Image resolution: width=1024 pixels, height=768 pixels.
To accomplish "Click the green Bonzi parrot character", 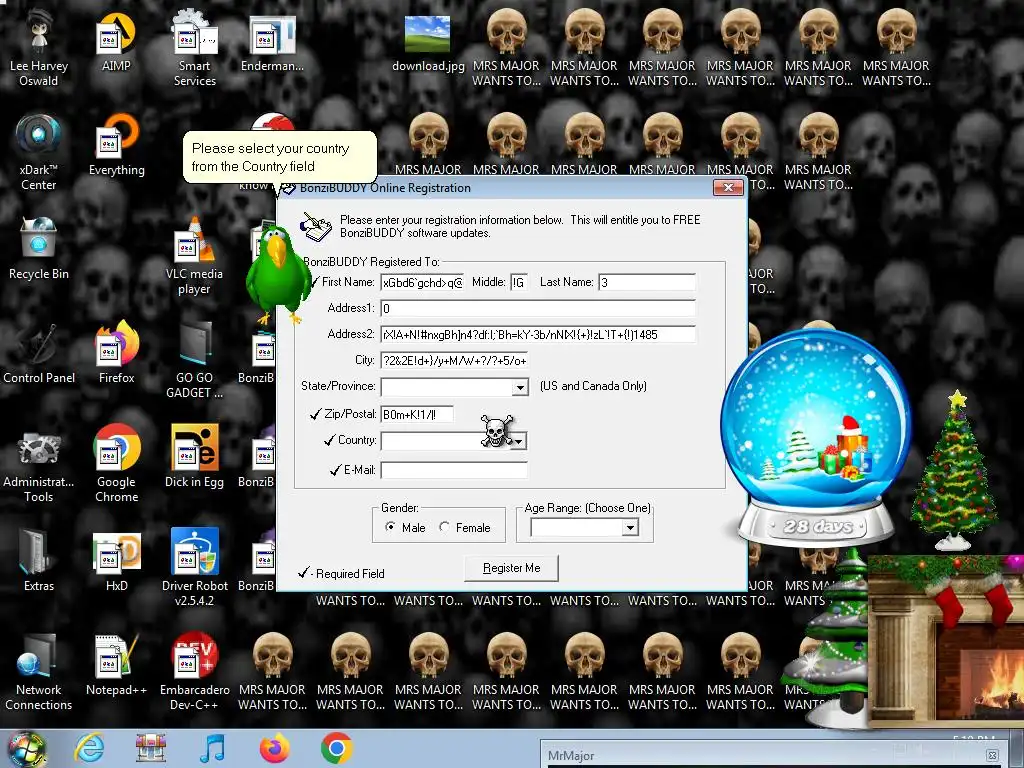I will coord(278,274).
